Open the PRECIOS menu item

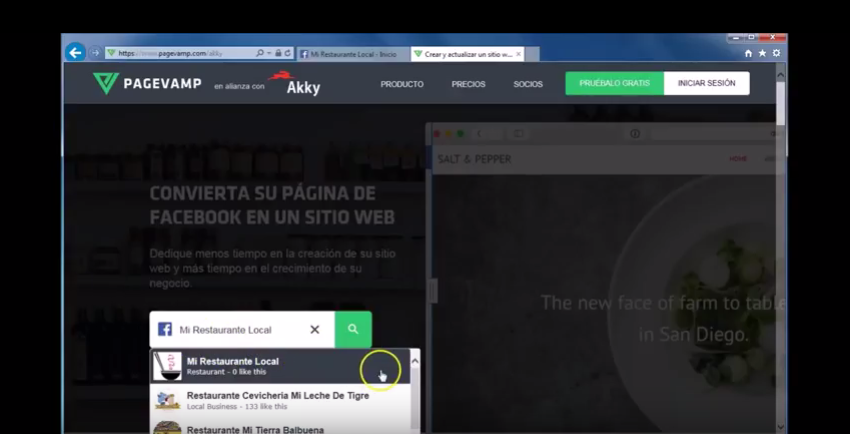pyautogui.click(x=468, y=84)
